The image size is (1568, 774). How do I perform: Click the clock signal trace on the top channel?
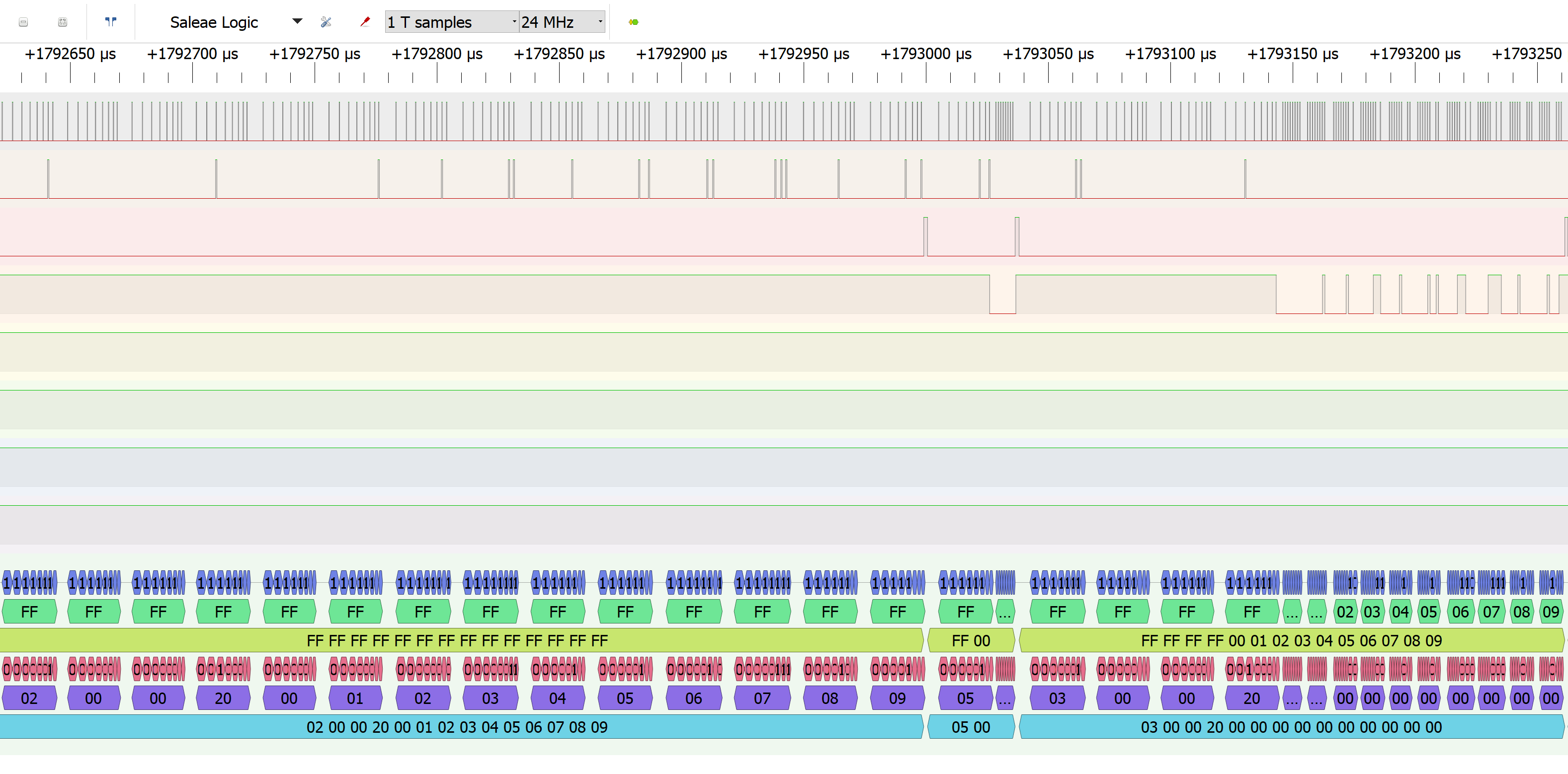tap(784, 121)
